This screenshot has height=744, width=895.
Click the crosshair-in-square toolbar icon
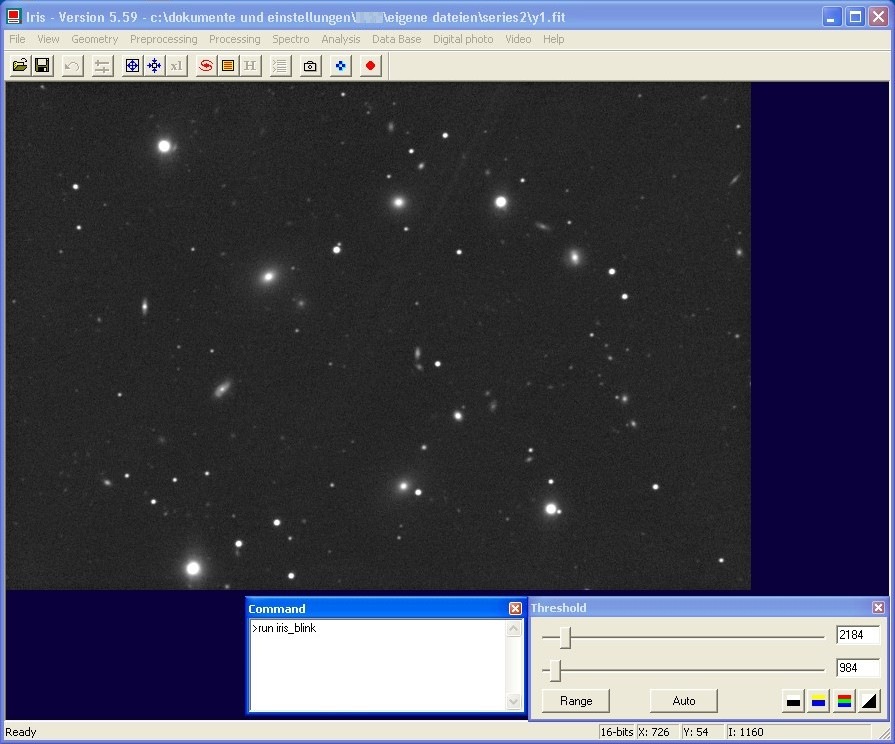point(132,66)
